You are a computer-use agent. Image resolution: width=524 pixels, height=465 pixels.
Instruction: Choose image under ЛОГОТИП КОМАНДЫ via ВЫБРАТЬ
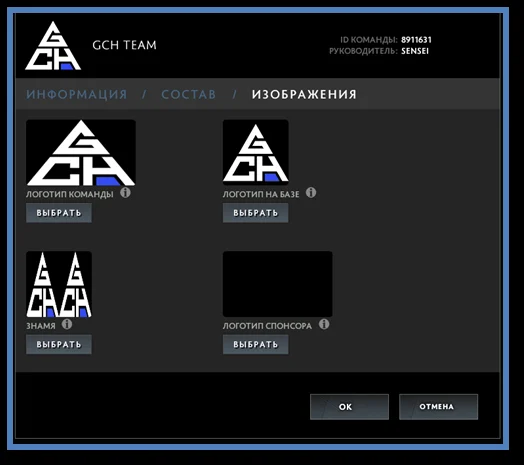pos(59,213)
